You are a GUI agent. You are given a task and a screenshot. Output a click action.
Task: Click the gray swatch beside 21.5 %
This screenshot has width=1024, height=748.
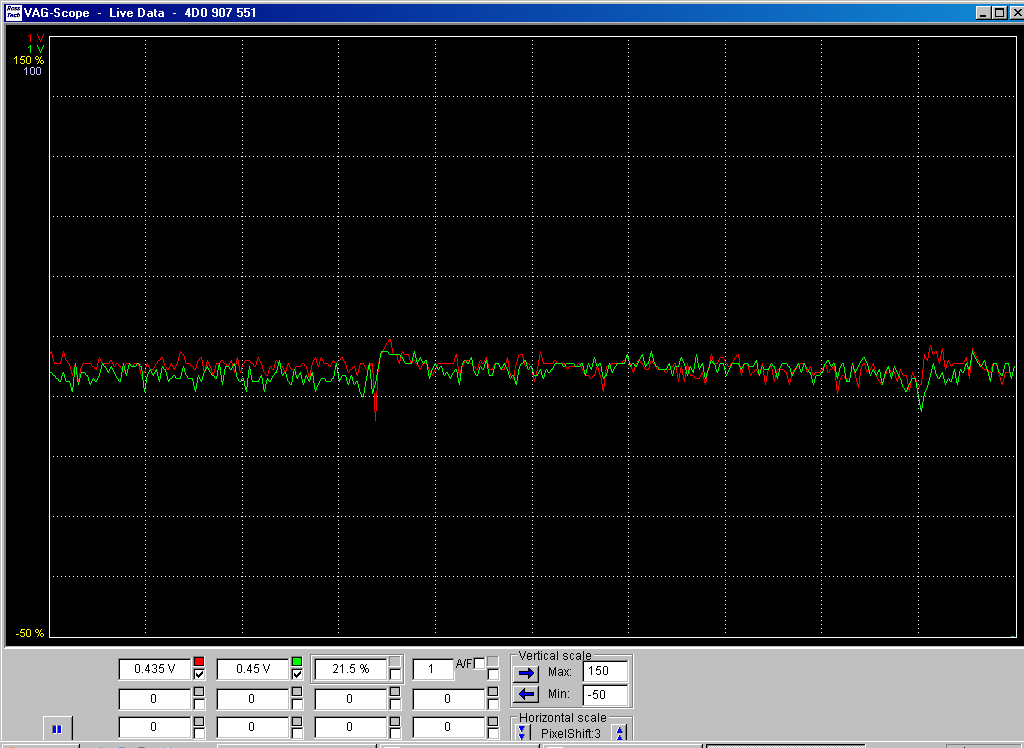coord(395,661)
